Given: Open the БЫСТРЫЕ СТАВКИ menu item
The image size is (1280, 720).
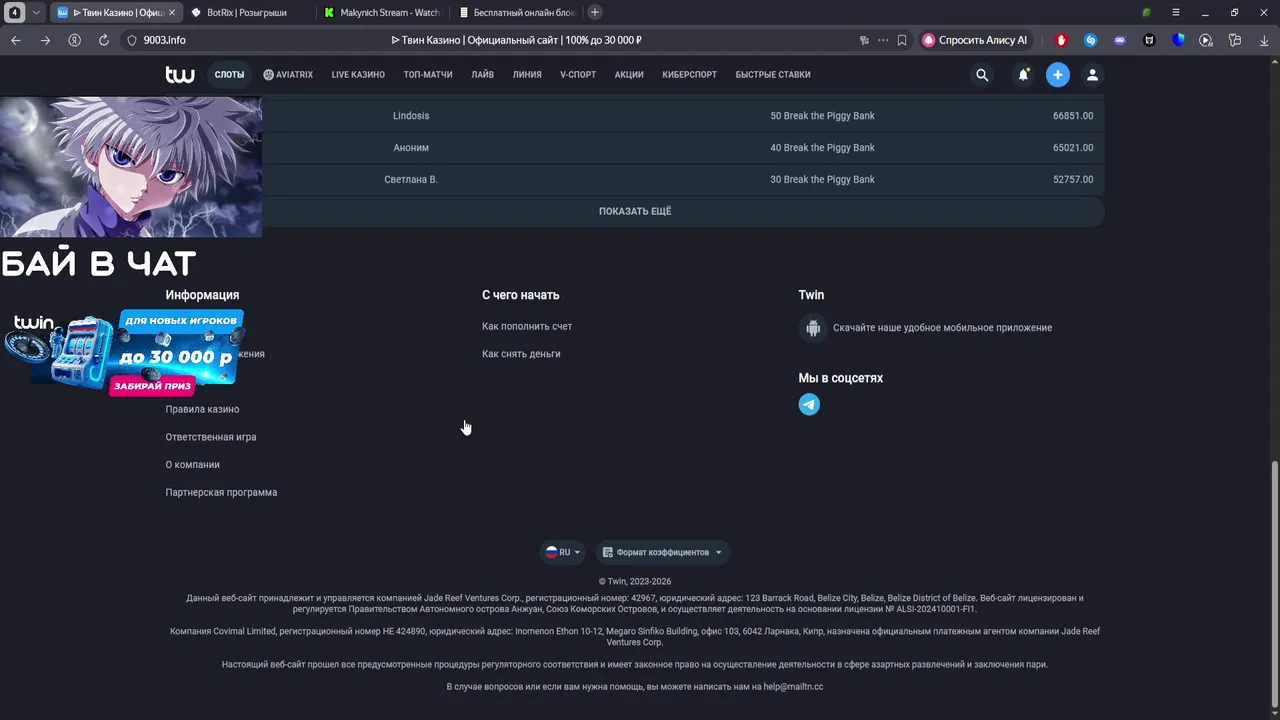Looking at the screenshot, I should pos(773,75).
